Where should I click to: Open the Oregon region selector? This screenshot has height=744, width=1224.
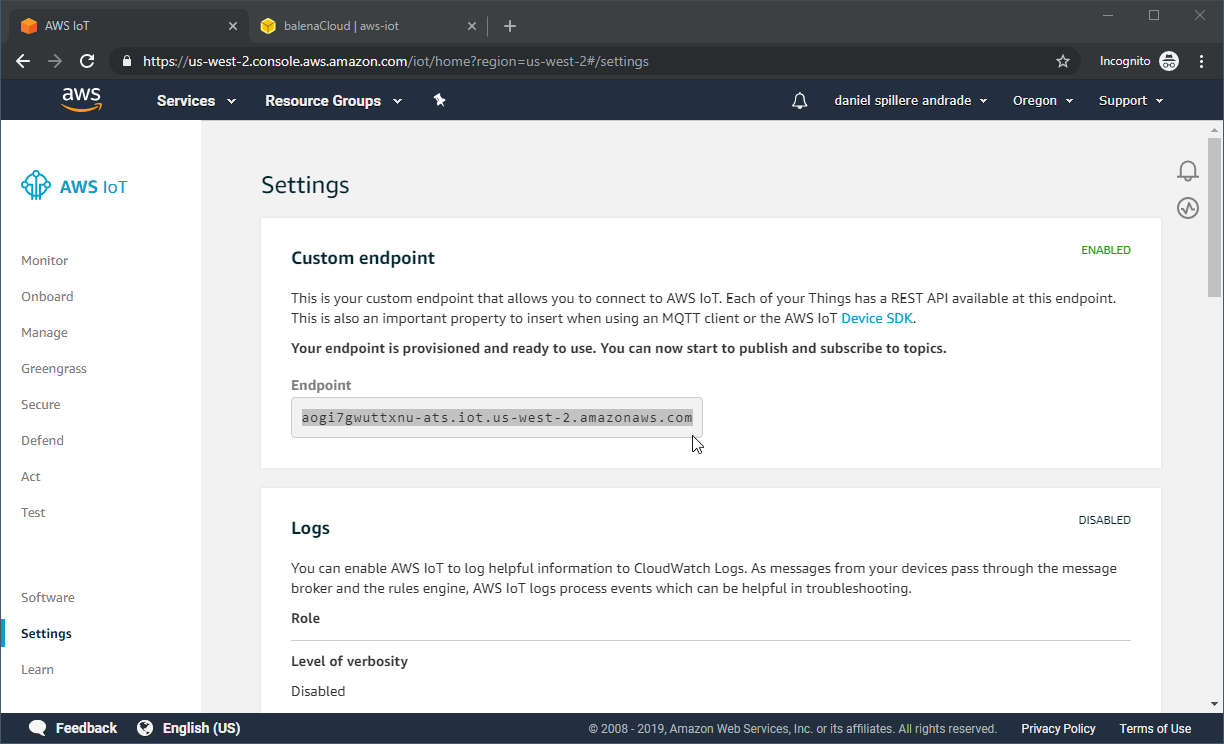[1042, 101]
